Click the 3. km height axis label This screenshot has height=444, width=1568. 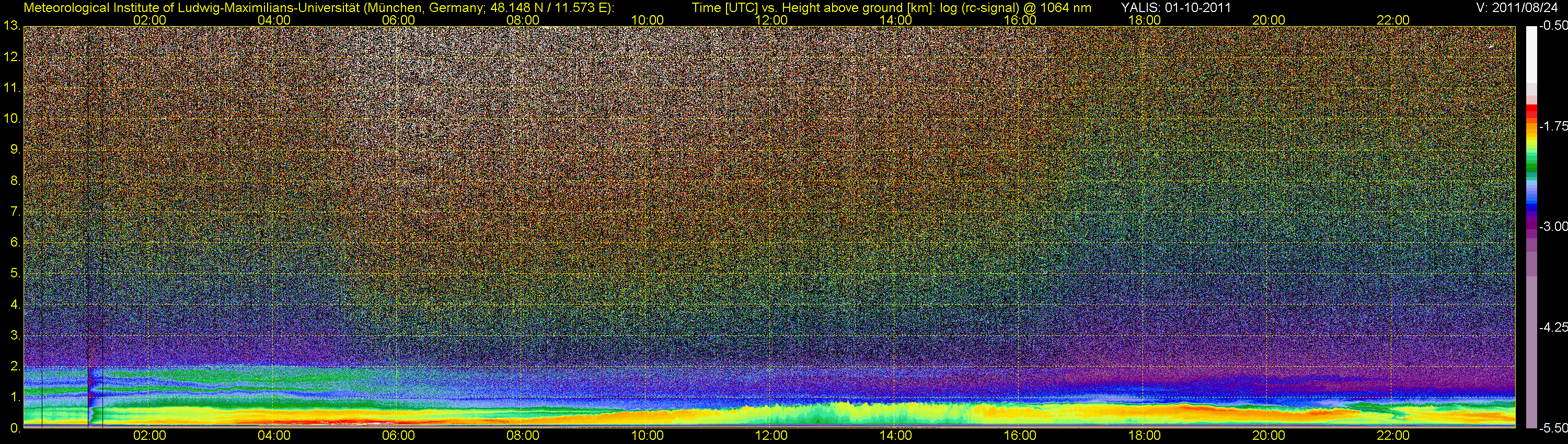15,335
